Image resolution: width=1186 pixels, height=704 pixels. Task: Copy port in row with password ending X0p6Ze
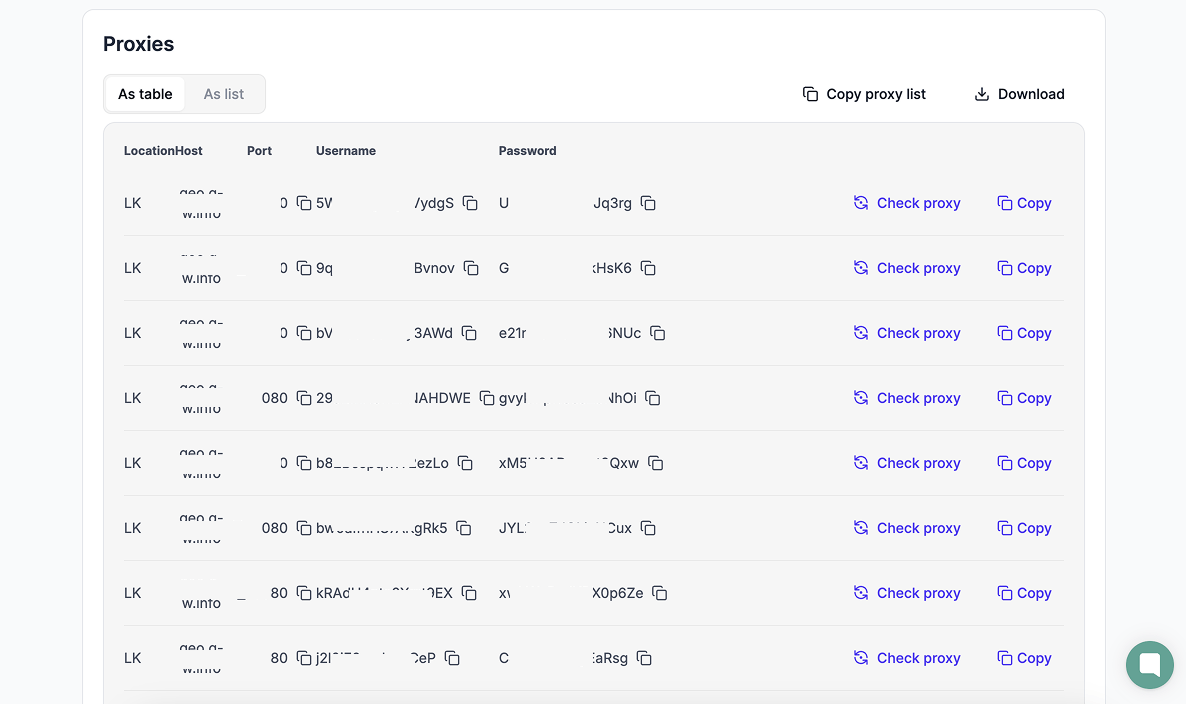304,594
